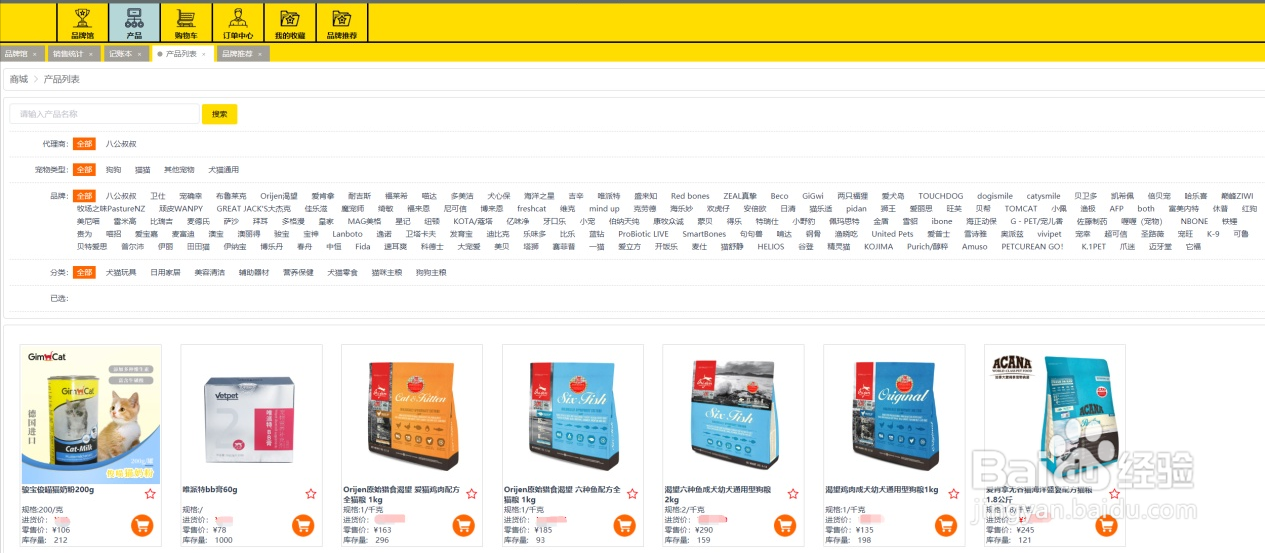
Task: Star 渴望鸡肉成犬幼犬通用型狗粮1kg
Action: tap(954, 494)
